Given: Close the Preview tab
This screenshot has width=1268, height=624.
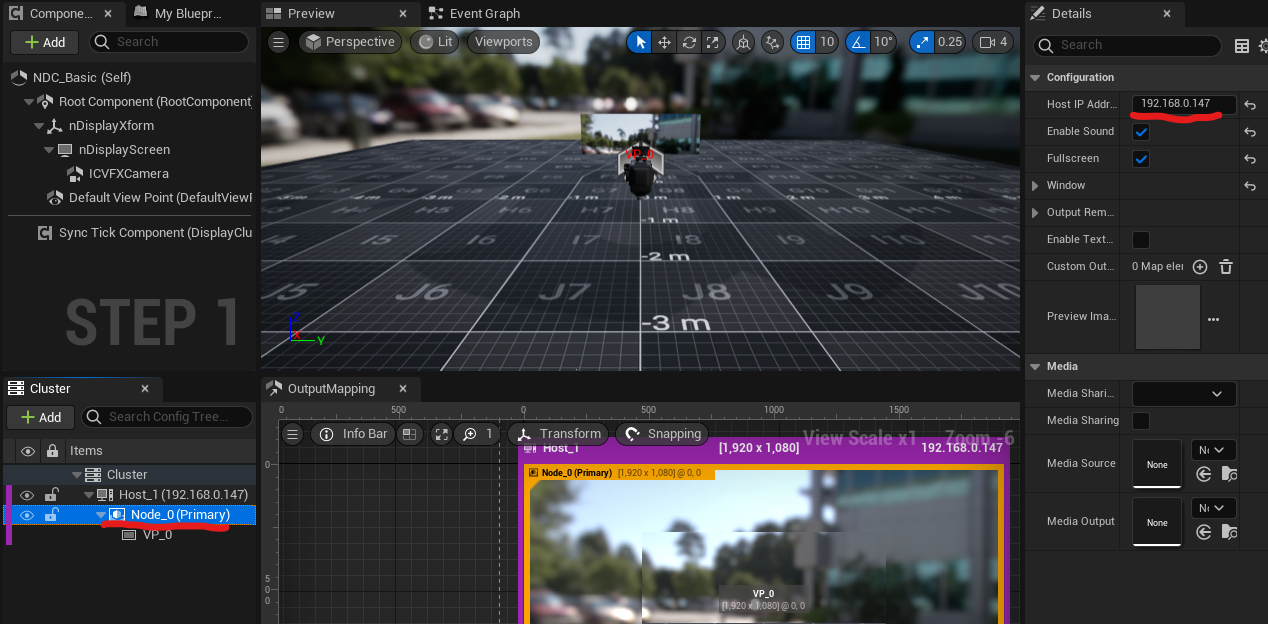Looking at the screenshot, I should (x=404, y=14).
